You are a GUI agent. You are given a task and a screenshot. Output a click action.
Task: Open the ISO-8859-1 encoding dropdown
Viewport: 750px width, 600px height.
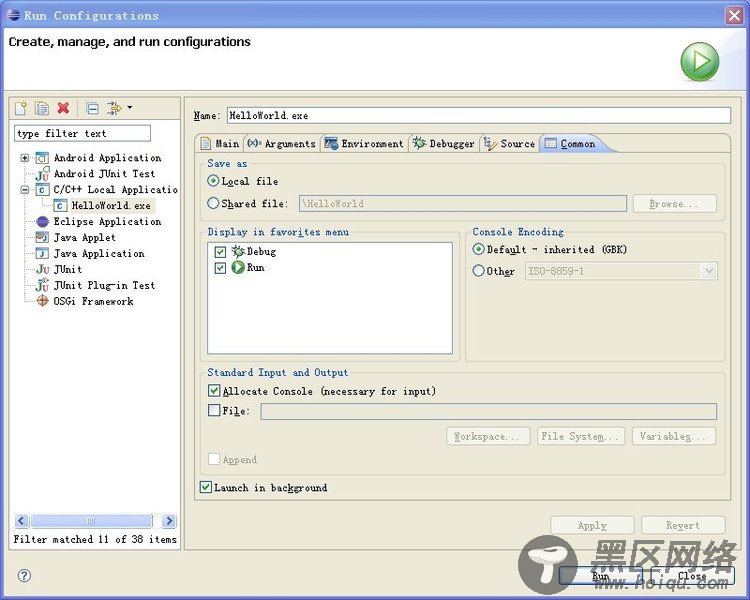pos(709,271)
